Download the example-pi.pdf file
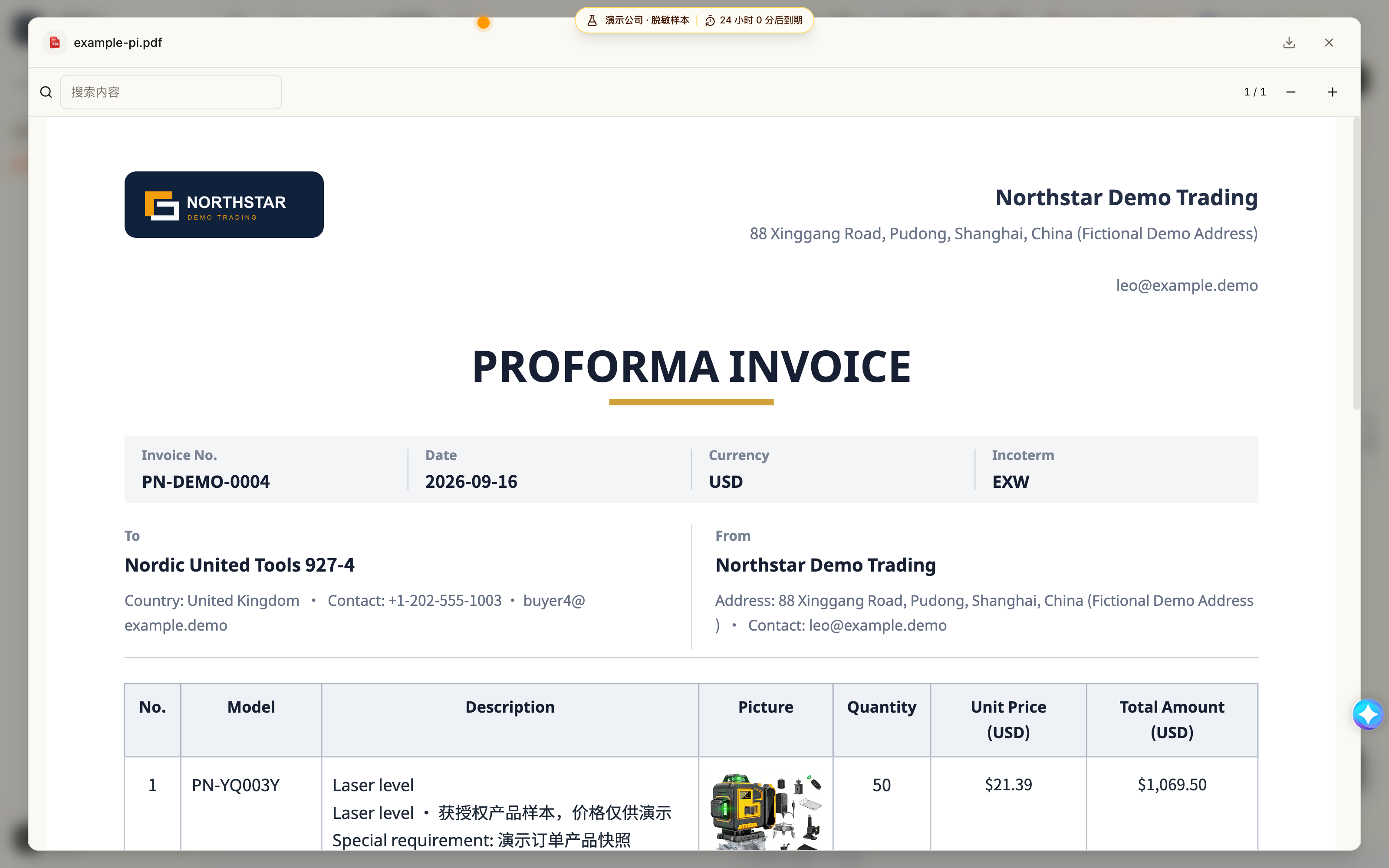 click(x=1289, y=43)
